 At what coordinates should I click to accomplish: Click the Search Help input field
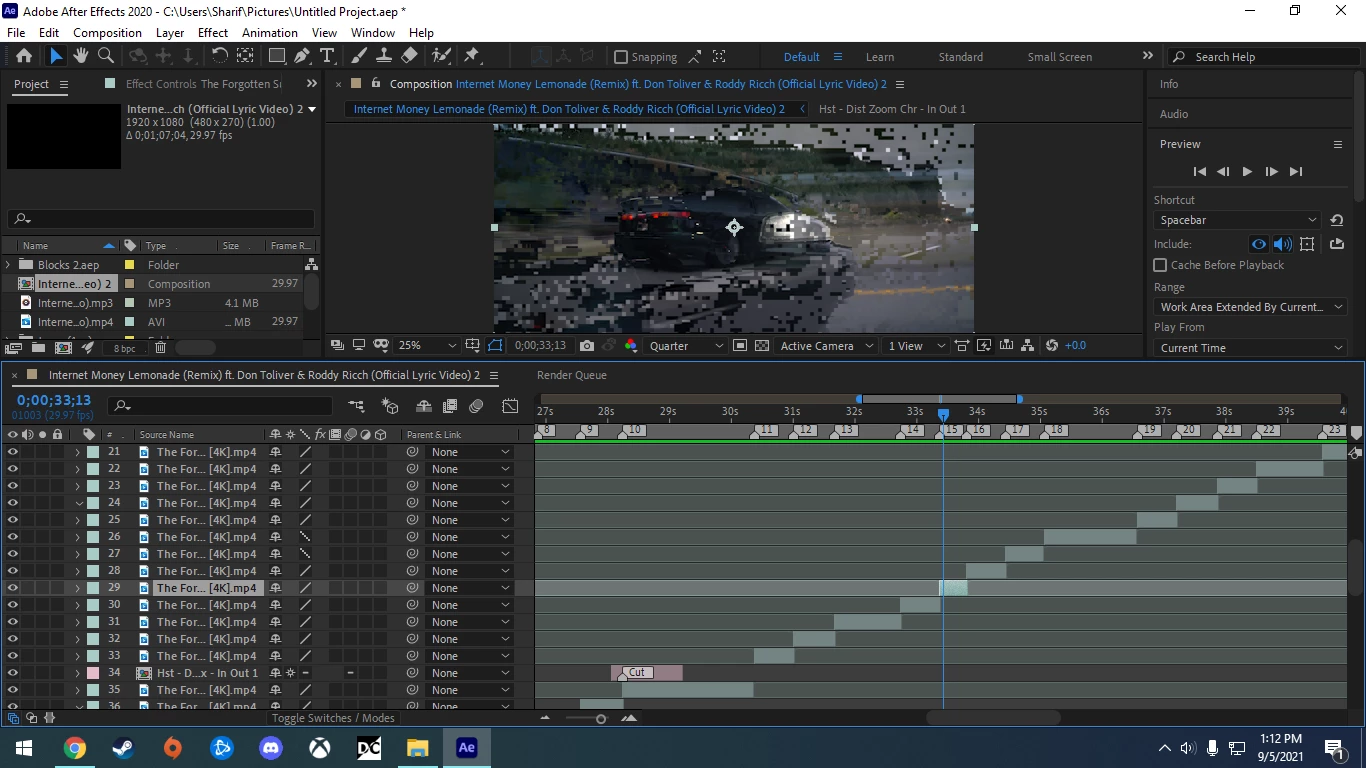tap(1262, 57)
